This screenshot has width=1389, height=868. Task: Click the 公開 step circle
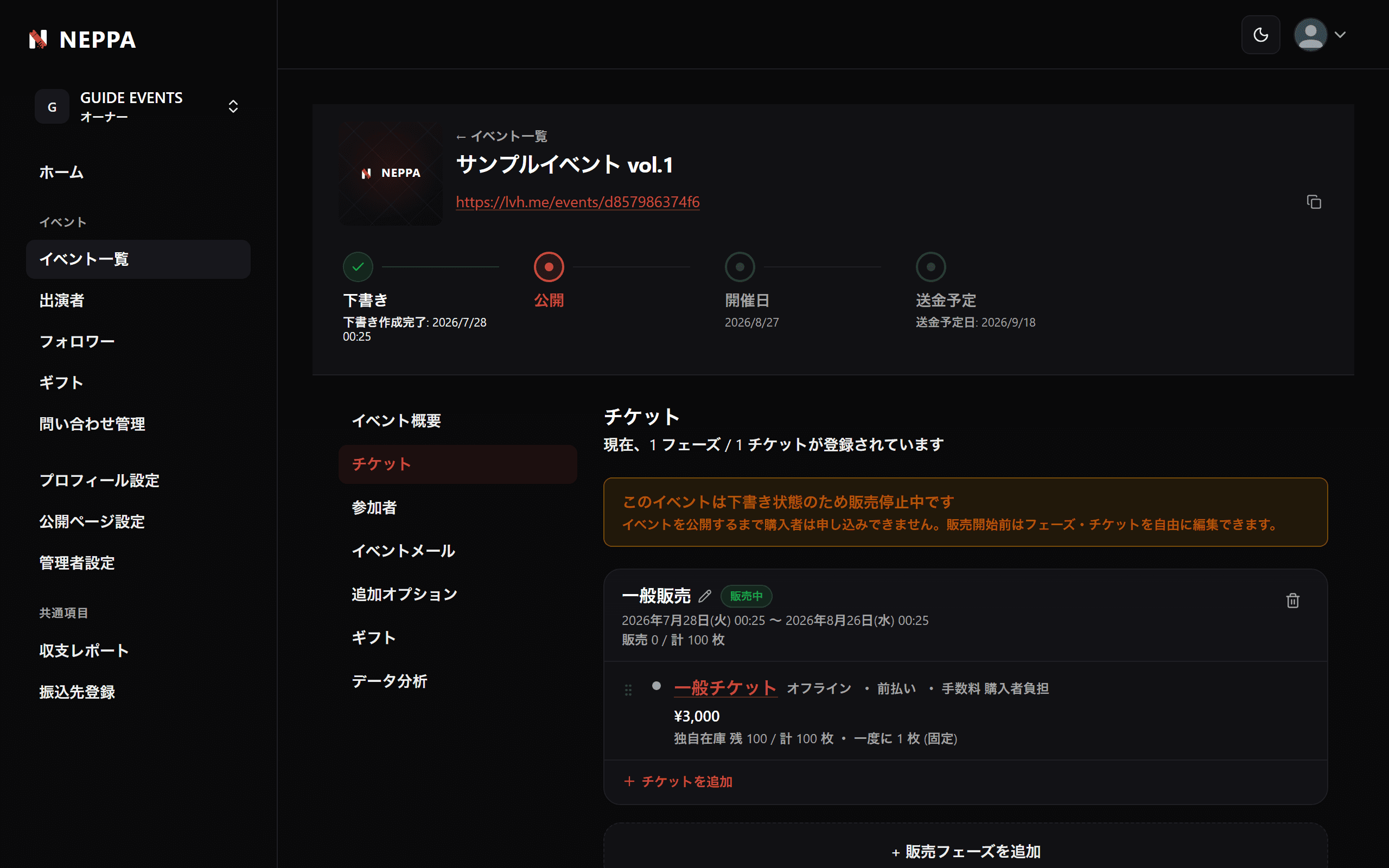[x=549, y=267]
